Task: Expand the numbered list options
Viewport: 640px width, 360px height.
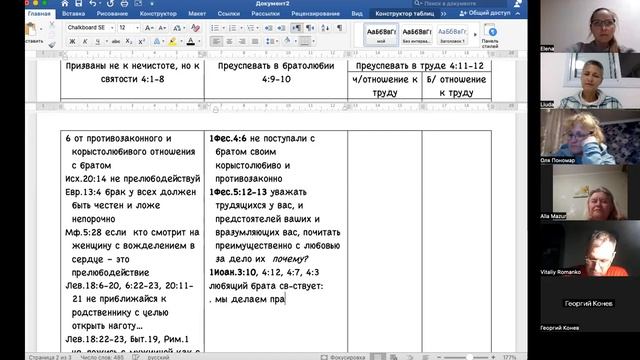Action: (x=241, y=28)
